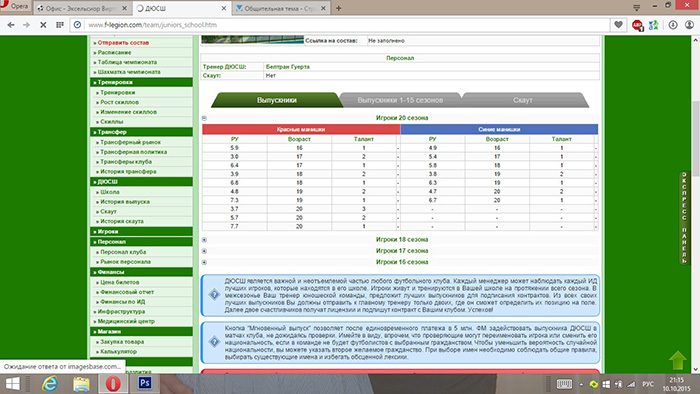Click the browser address bar
700x394 pixels.
[339, 25]
